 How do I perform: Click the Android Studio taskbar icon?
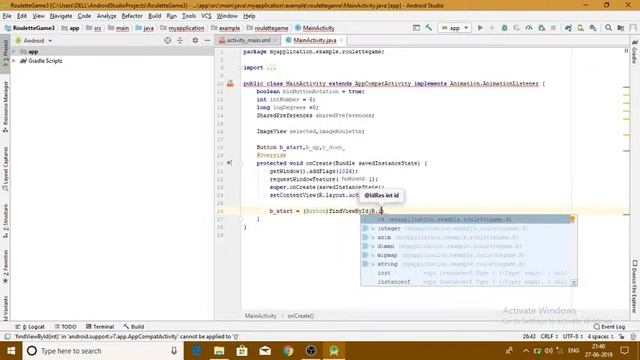(334, 351)
